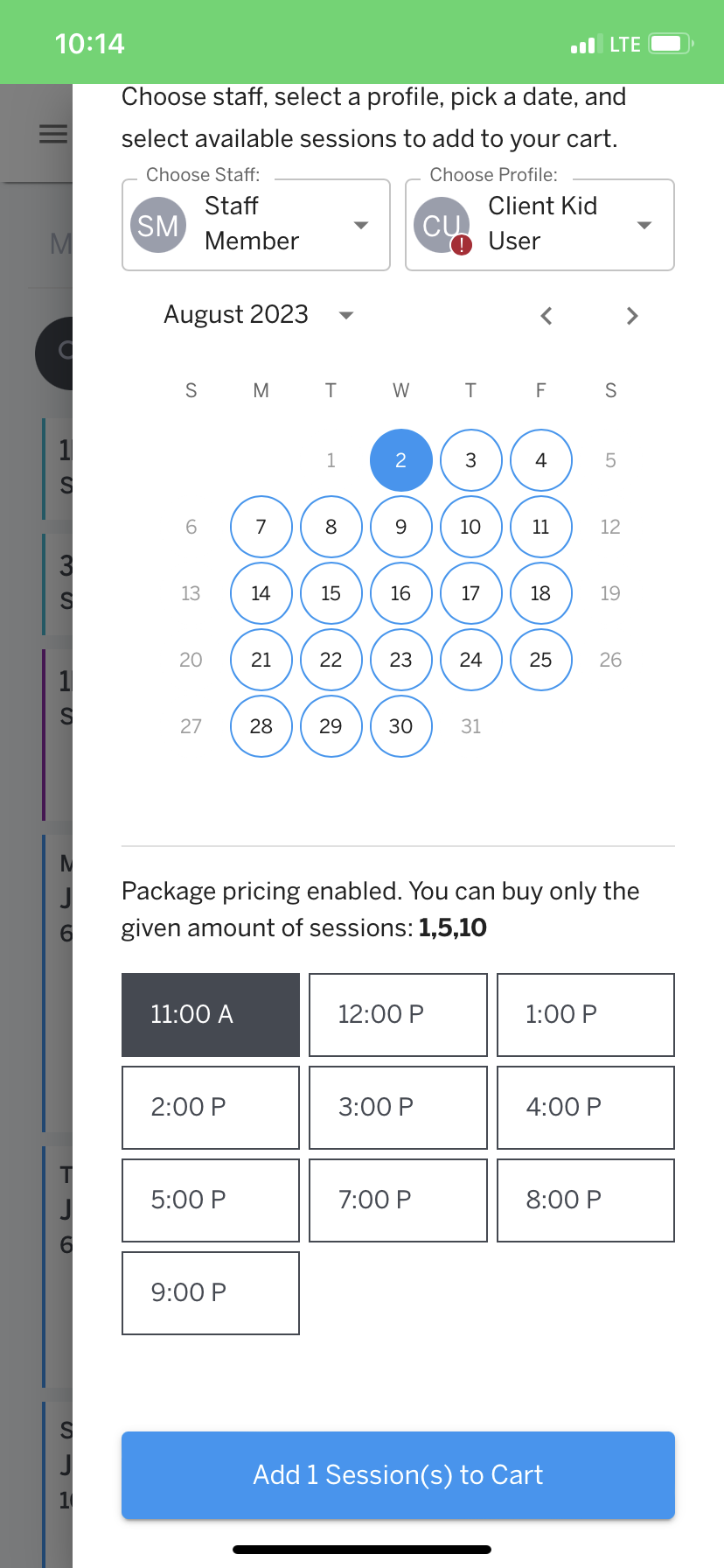Viewport: 724px width, 1568px height.
Task: Click the SM Staff Member avatar
Action: (157, 225)
